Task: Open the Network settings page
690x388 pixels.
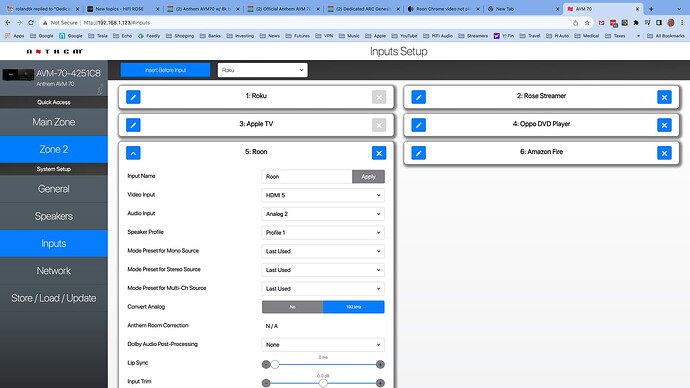Action: click(x=54, y=271)
